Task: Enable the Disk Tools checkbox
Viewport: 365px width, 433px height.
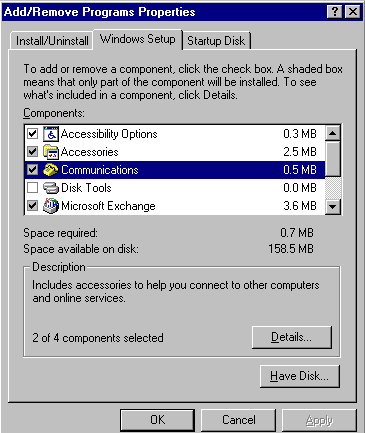Action: coord(32,188)
